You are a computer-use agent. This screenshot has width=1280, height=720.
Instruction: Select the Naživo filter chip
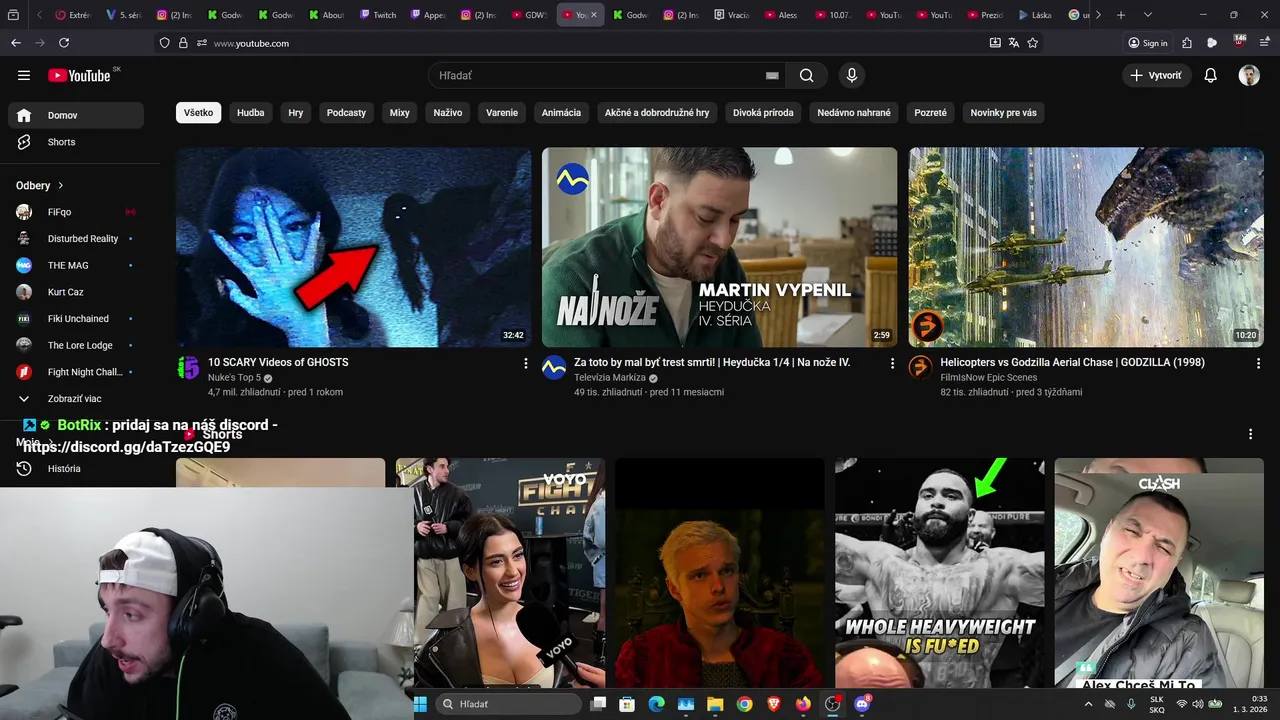point(448,113)
